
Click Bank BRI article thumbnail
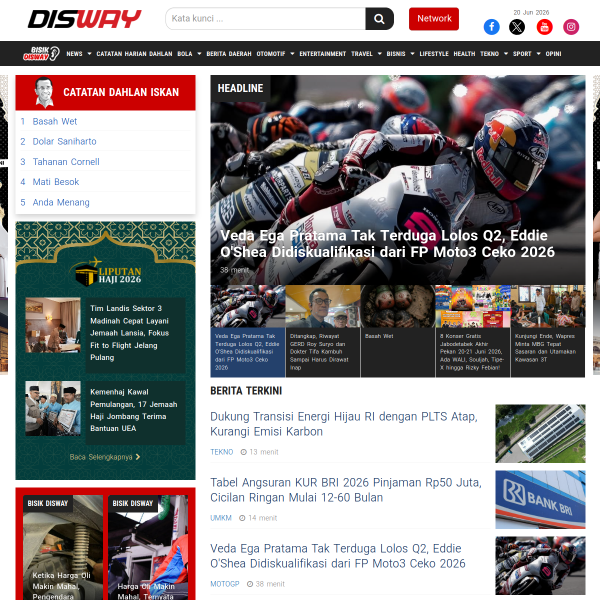coord(540,499)
